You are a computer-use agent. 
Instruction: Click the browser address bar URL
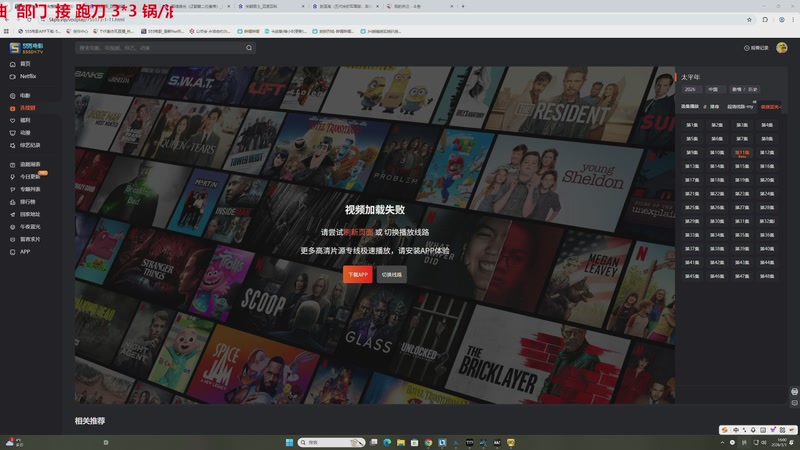tap(87, 20)
